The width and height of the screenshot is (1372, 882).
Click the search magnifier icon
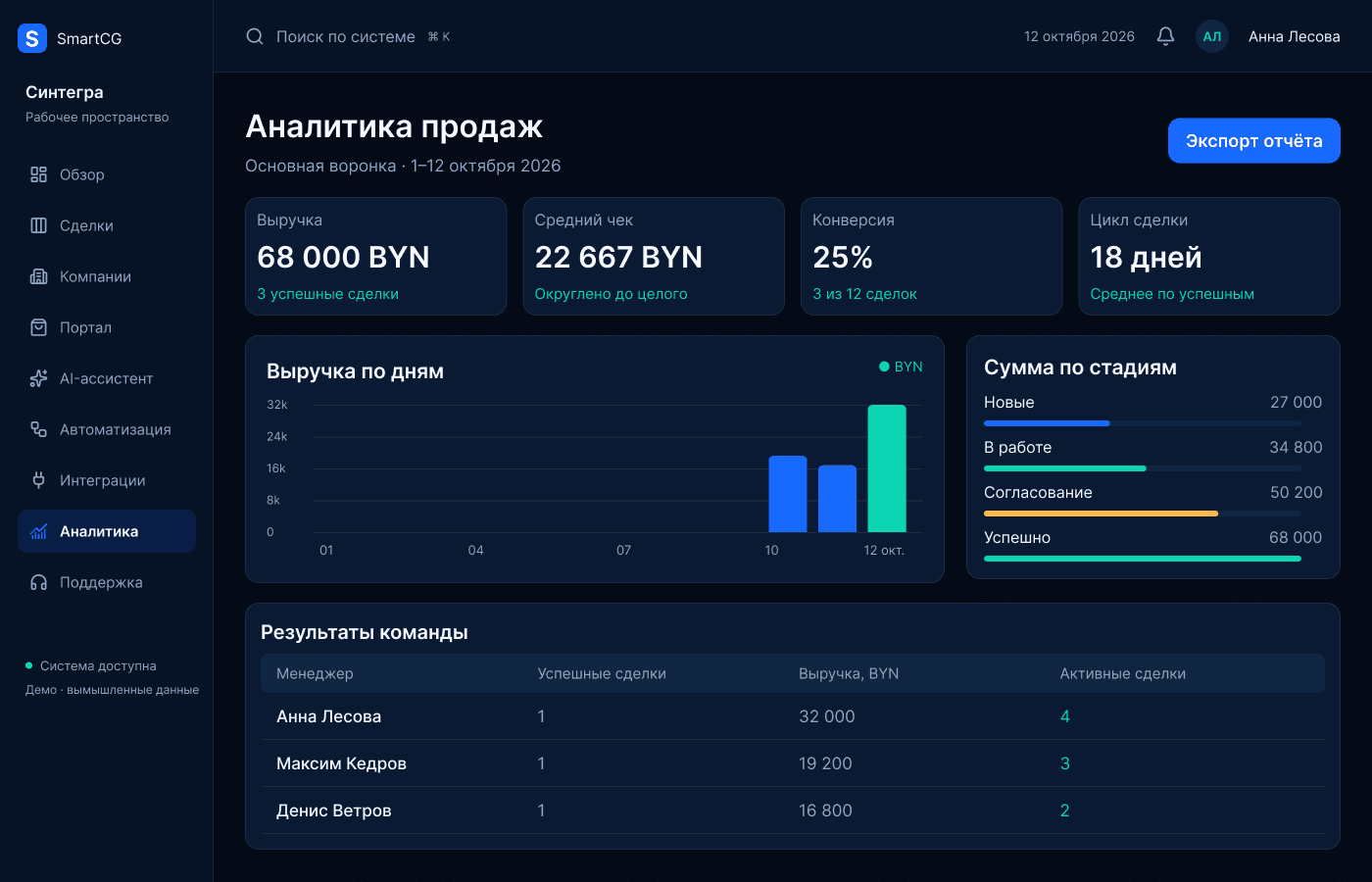coord(255,36)
